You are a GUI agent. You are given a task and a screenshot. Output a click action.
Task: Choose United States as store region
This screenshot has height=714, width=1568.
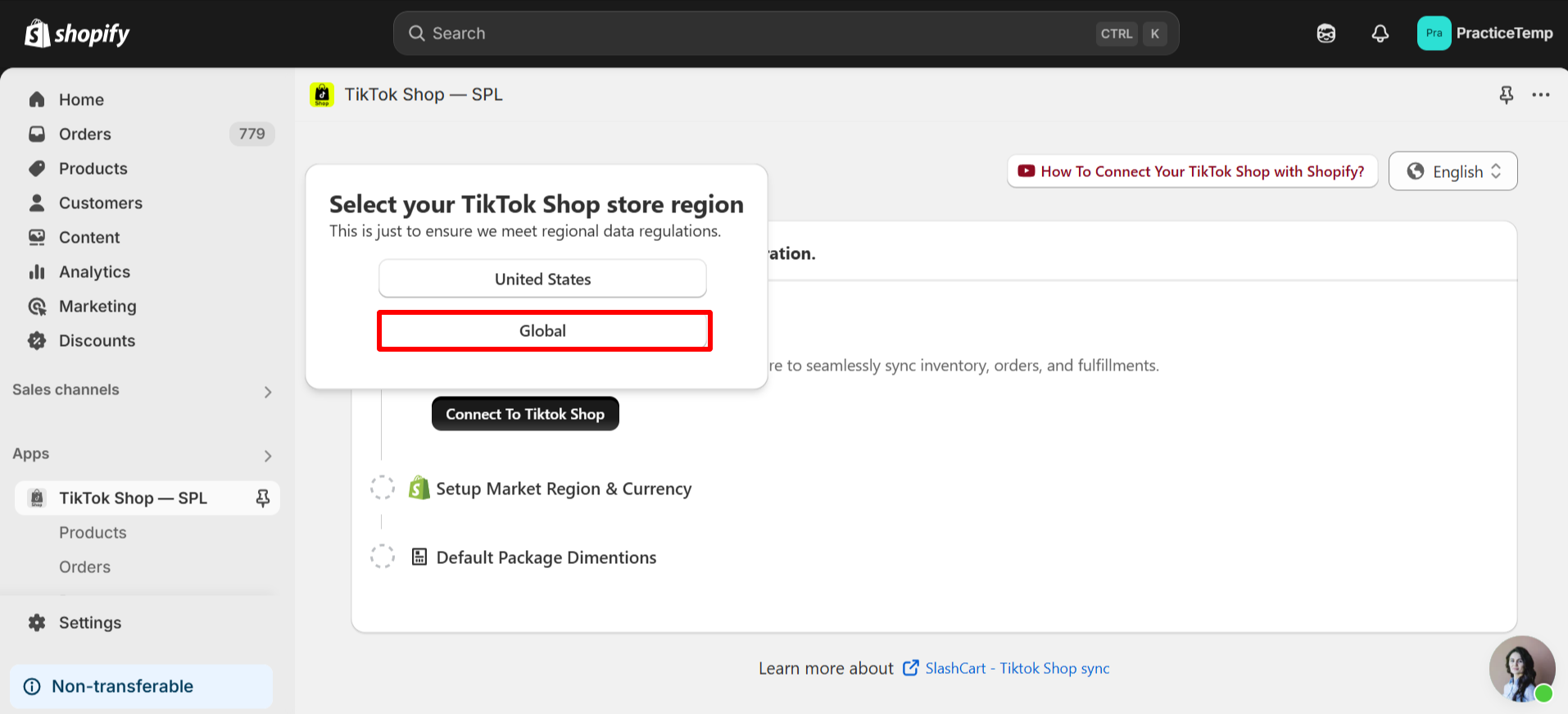point(542,280)
